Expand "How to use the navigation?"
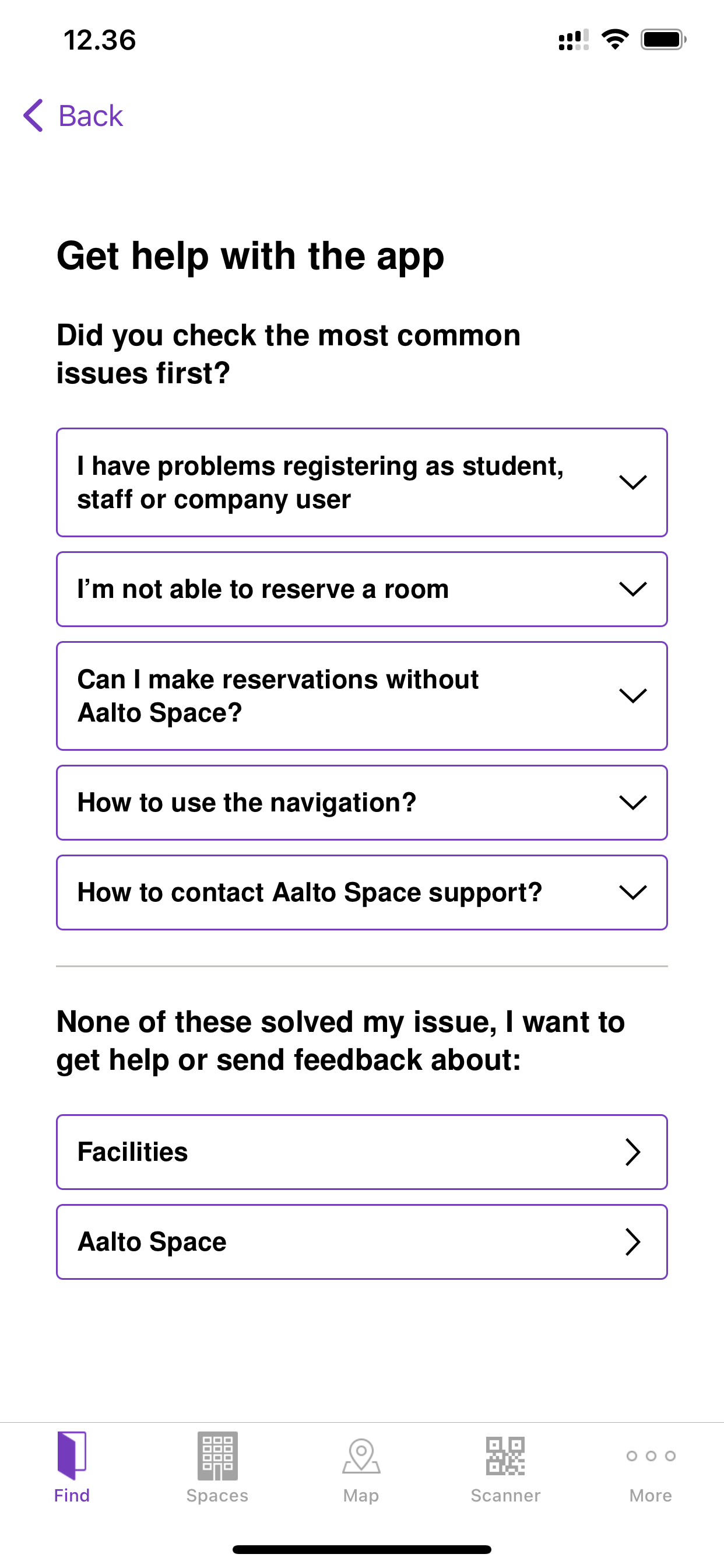 361,802
